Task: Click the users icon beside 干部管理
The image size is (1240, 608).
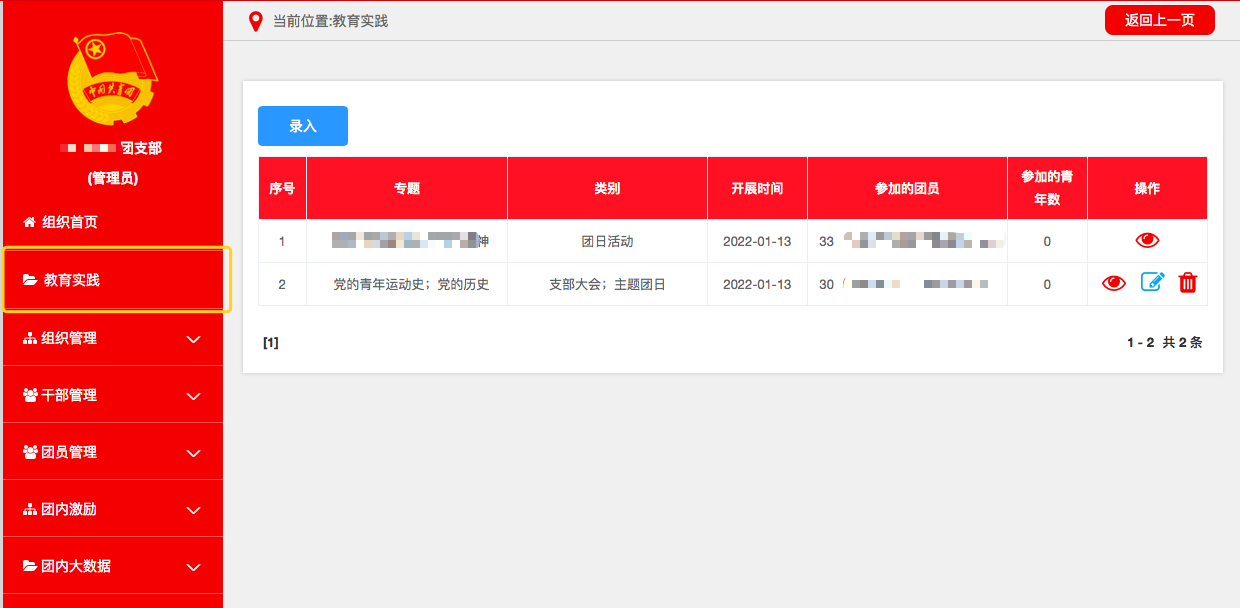Action: (29, 395)
